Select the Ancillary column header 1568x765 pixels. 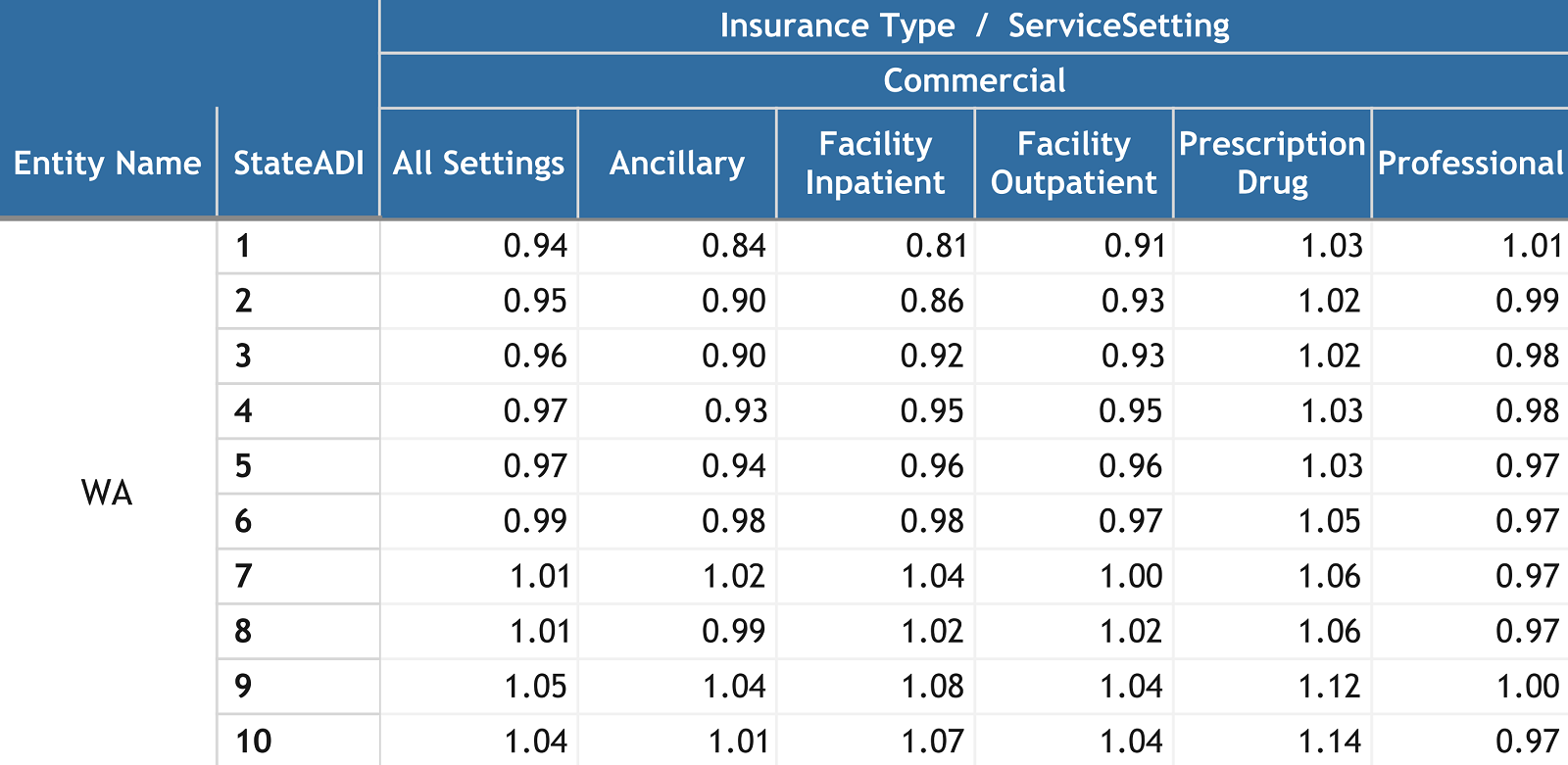(x=677, y=163)
